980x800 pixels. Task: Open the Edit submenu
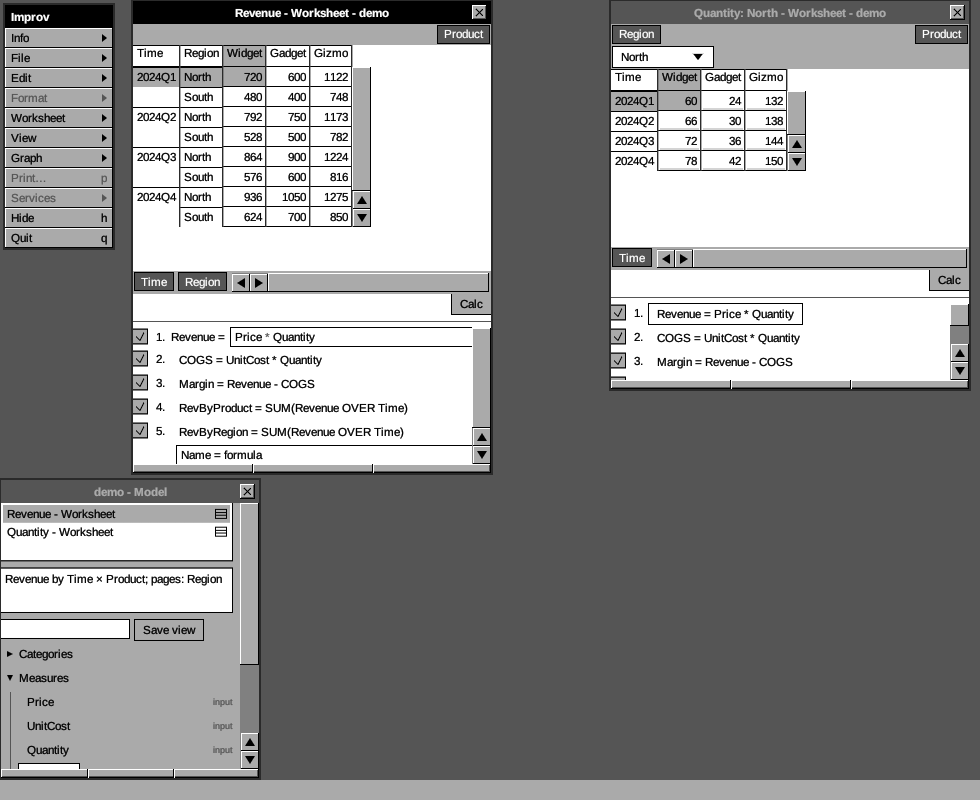click(59, 78)
